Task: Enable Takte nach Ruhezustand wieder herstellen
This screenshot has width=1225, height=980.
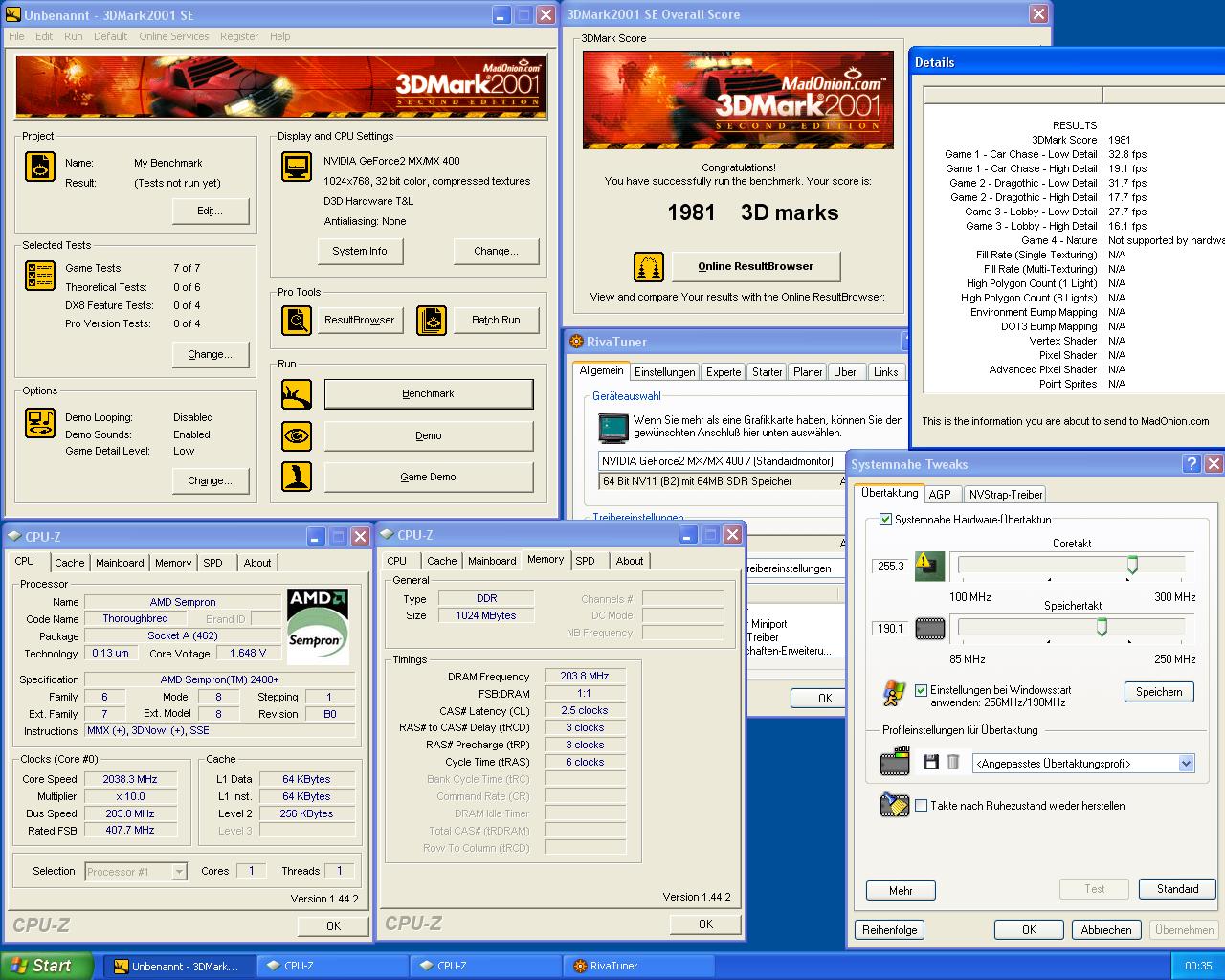Action: coord(921,806)
